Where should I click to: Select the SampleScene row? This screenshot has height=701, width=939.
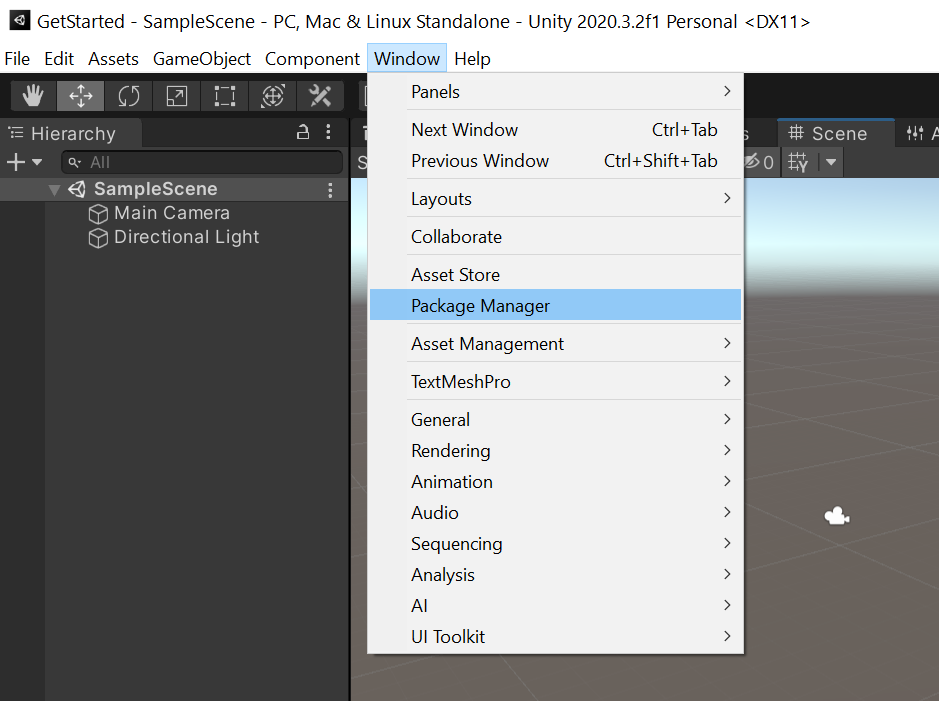[x=174, y=189]
